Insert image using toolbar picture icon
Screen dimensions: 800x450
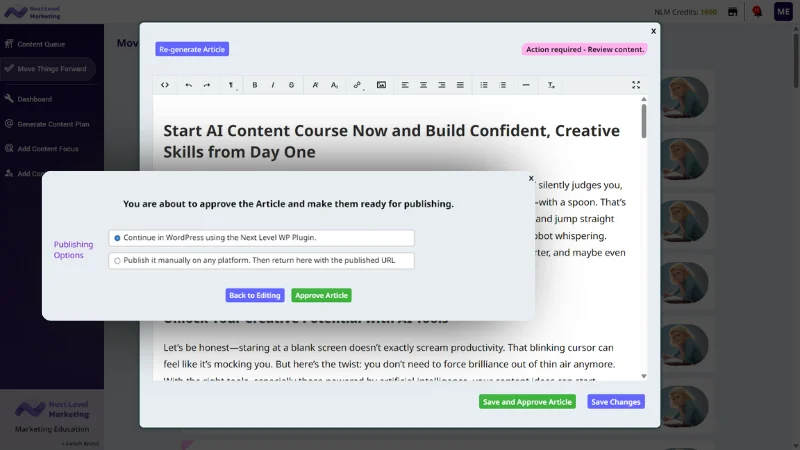click(x=381, y=85)
